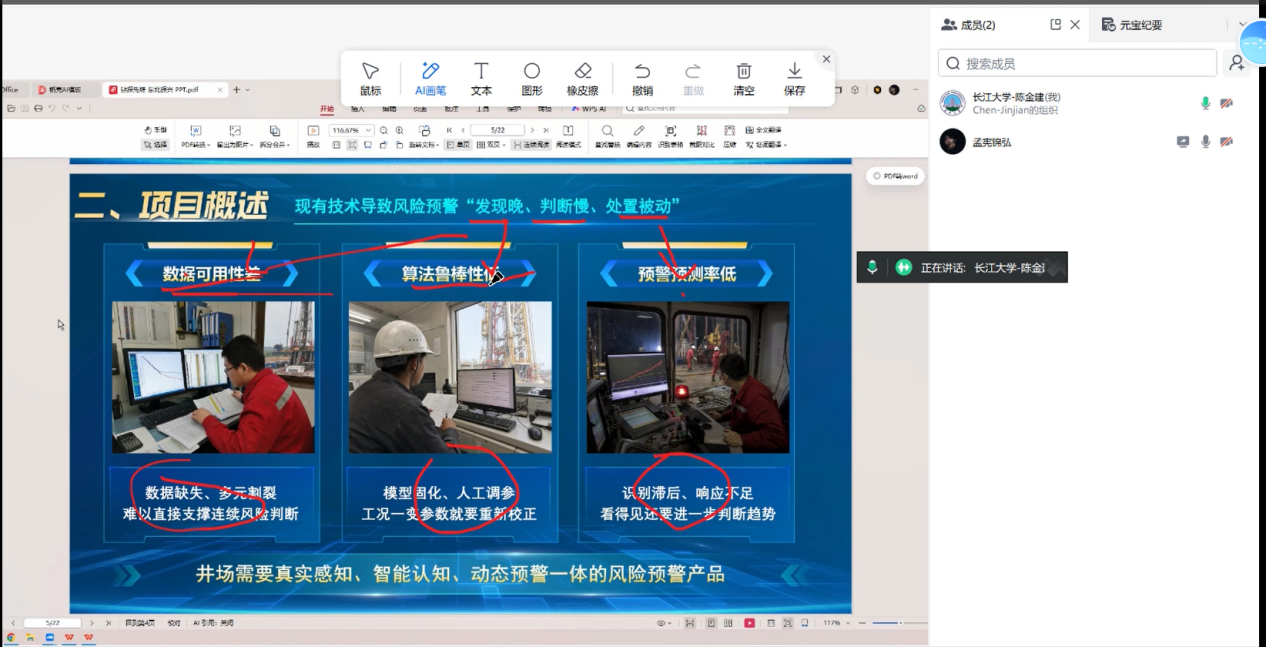This screenshot has width=1266, height=647.
Task: Select the 手型 hand tool
Action: pos(155,130)
